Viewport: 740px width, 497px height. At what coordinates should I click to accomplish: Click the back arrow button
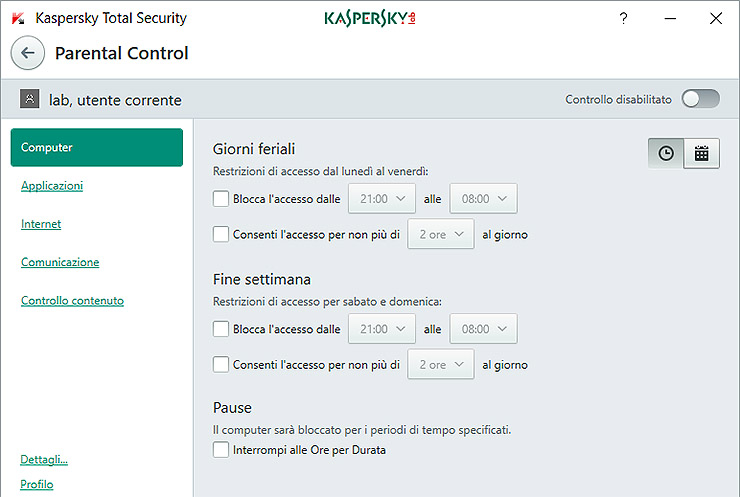point(28,53)
